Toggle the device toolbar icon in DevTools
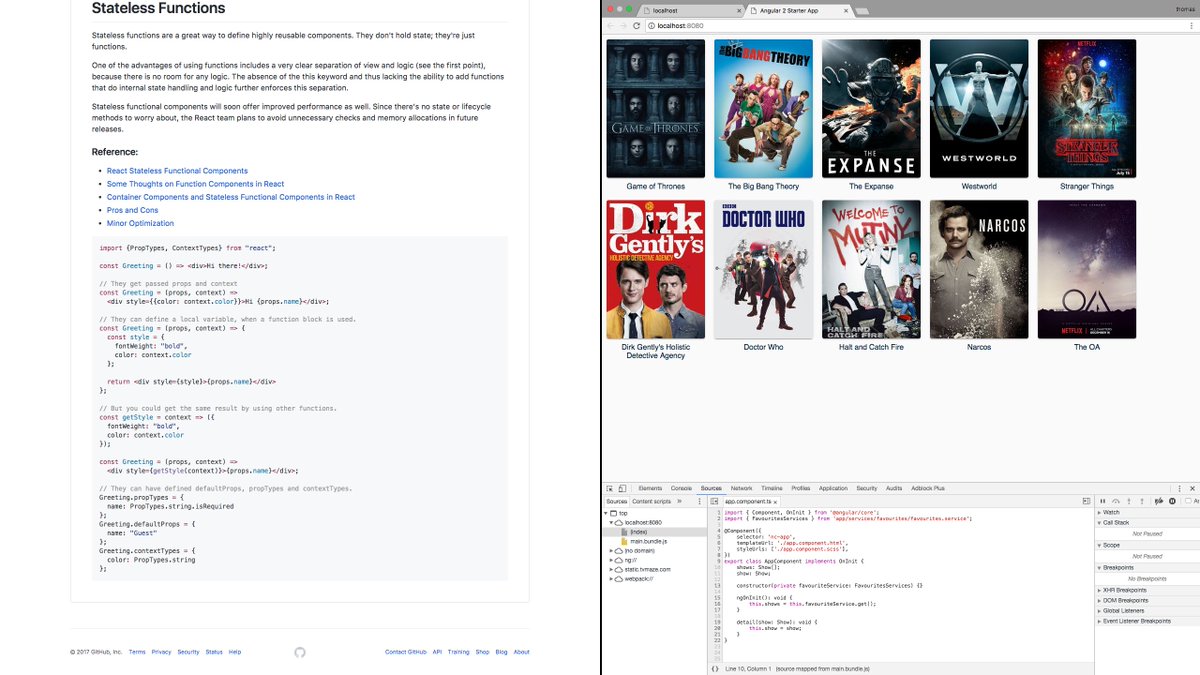The height and width of the screenshot is (675, 1200). point(622,488)
